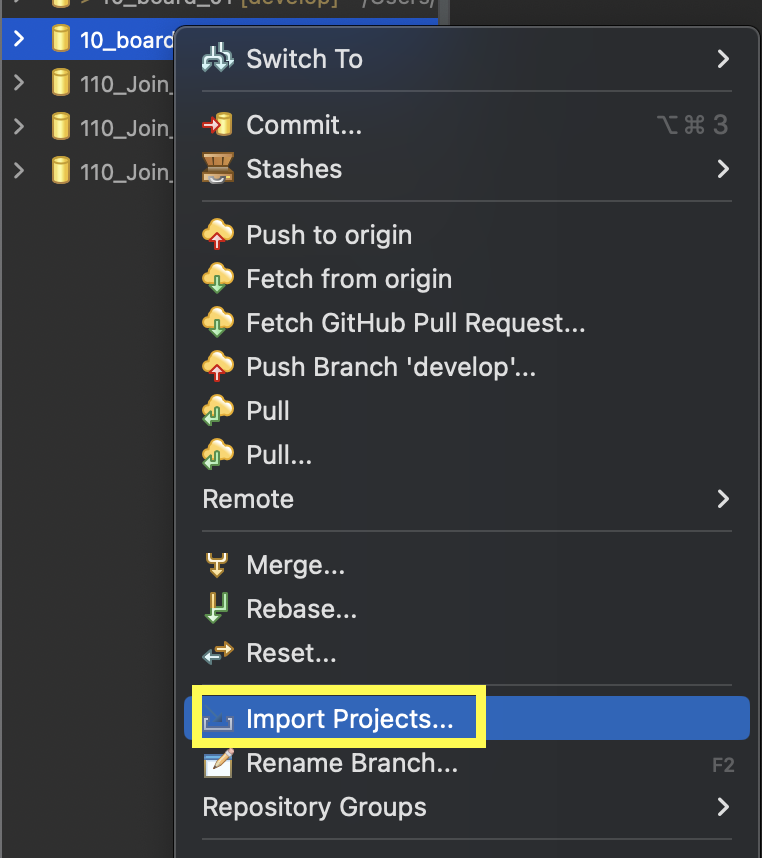Click the Push Branch 'develop' icon
This screenshot has width=762, height=858.
tap(217, 367)
